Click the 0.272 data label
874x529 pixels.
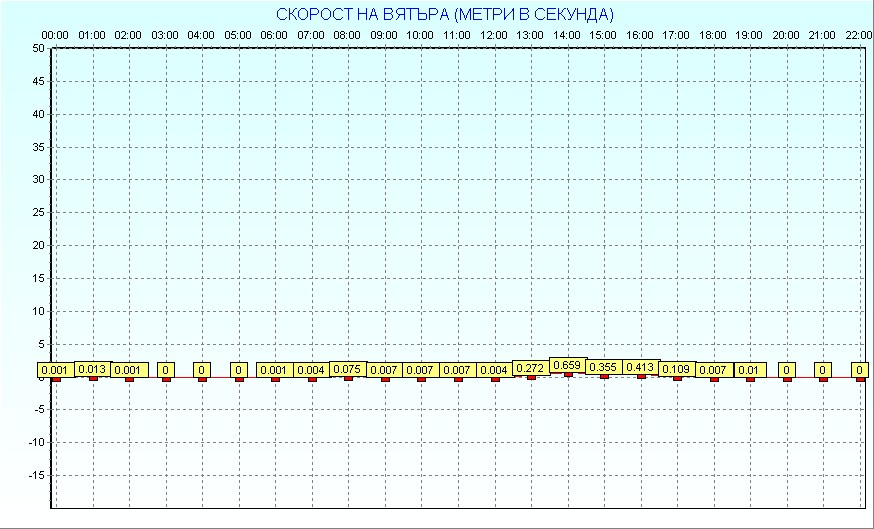click(530, 368)
